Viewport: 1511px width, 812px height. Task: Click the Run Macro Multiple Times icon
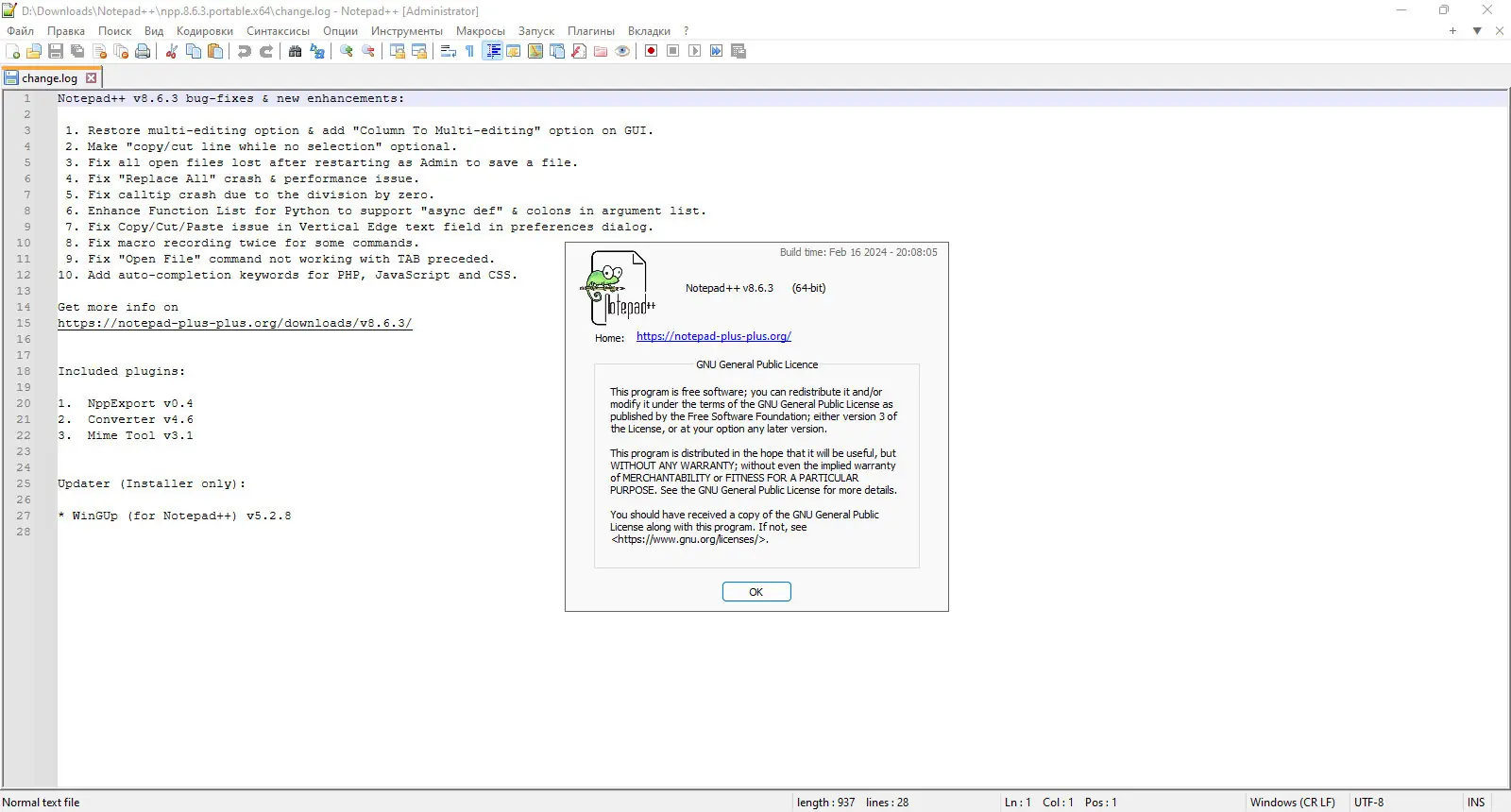tap(717, 51)
